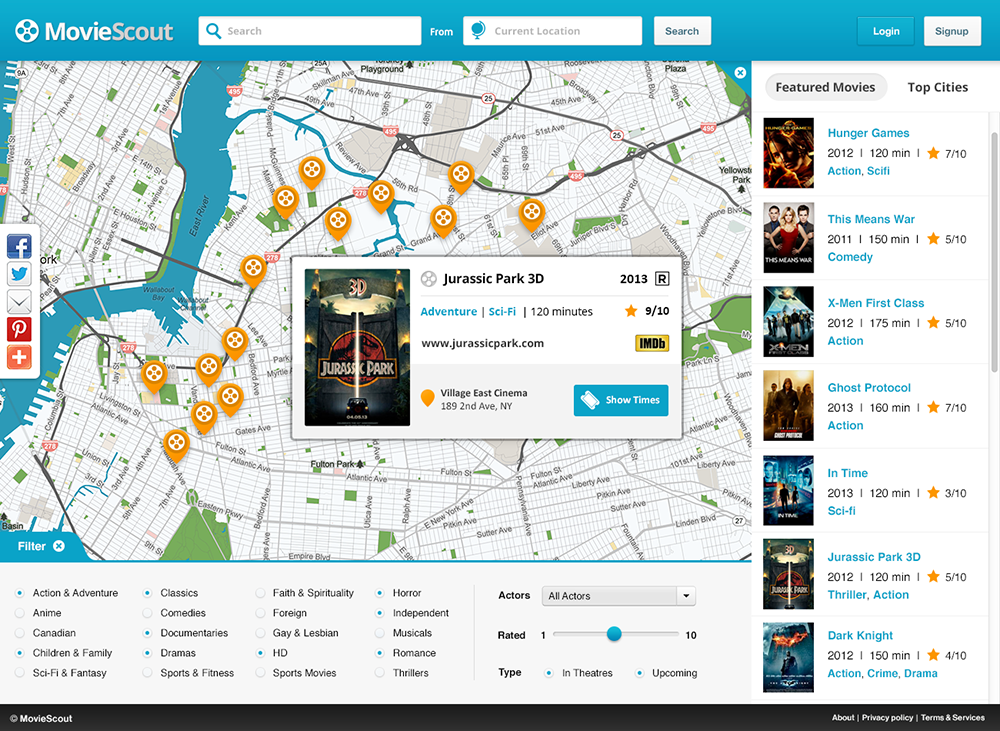Click the Comedy genre link under This Means War

point(849,256)
